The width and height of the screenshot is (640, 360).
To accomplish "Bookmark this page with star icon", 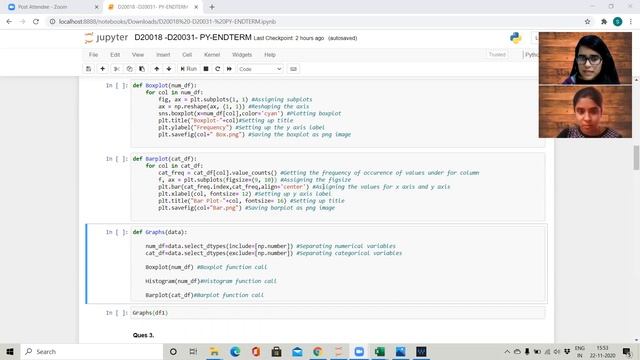I will 587,22.
